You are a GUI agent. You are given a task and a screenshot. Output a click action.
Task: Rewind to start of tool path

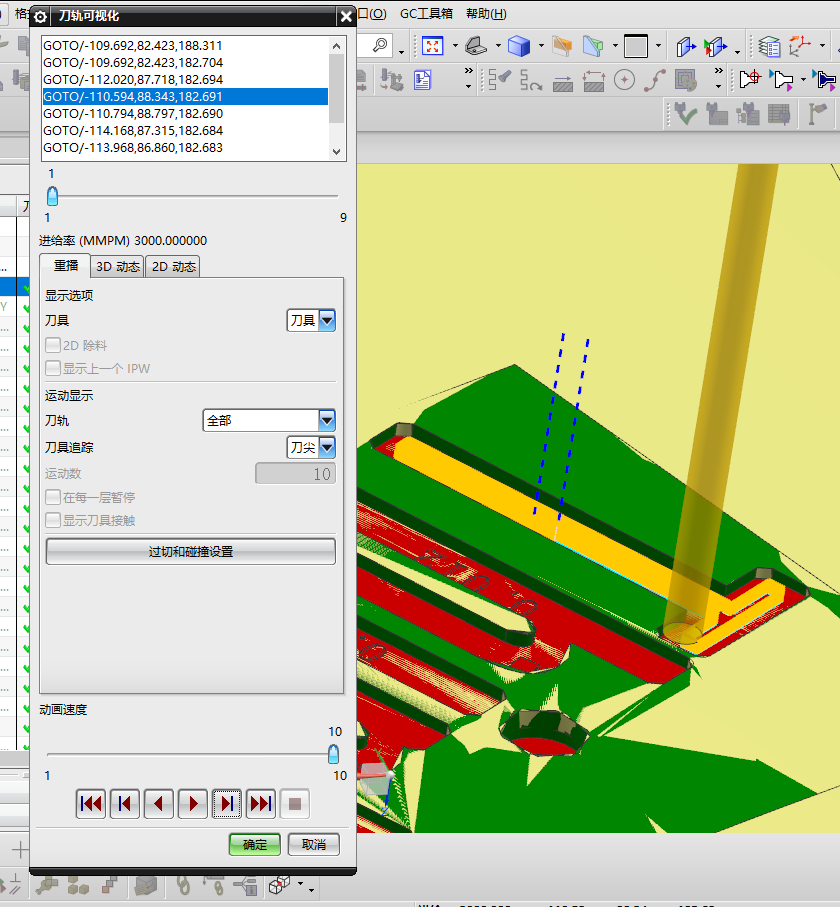91,803
